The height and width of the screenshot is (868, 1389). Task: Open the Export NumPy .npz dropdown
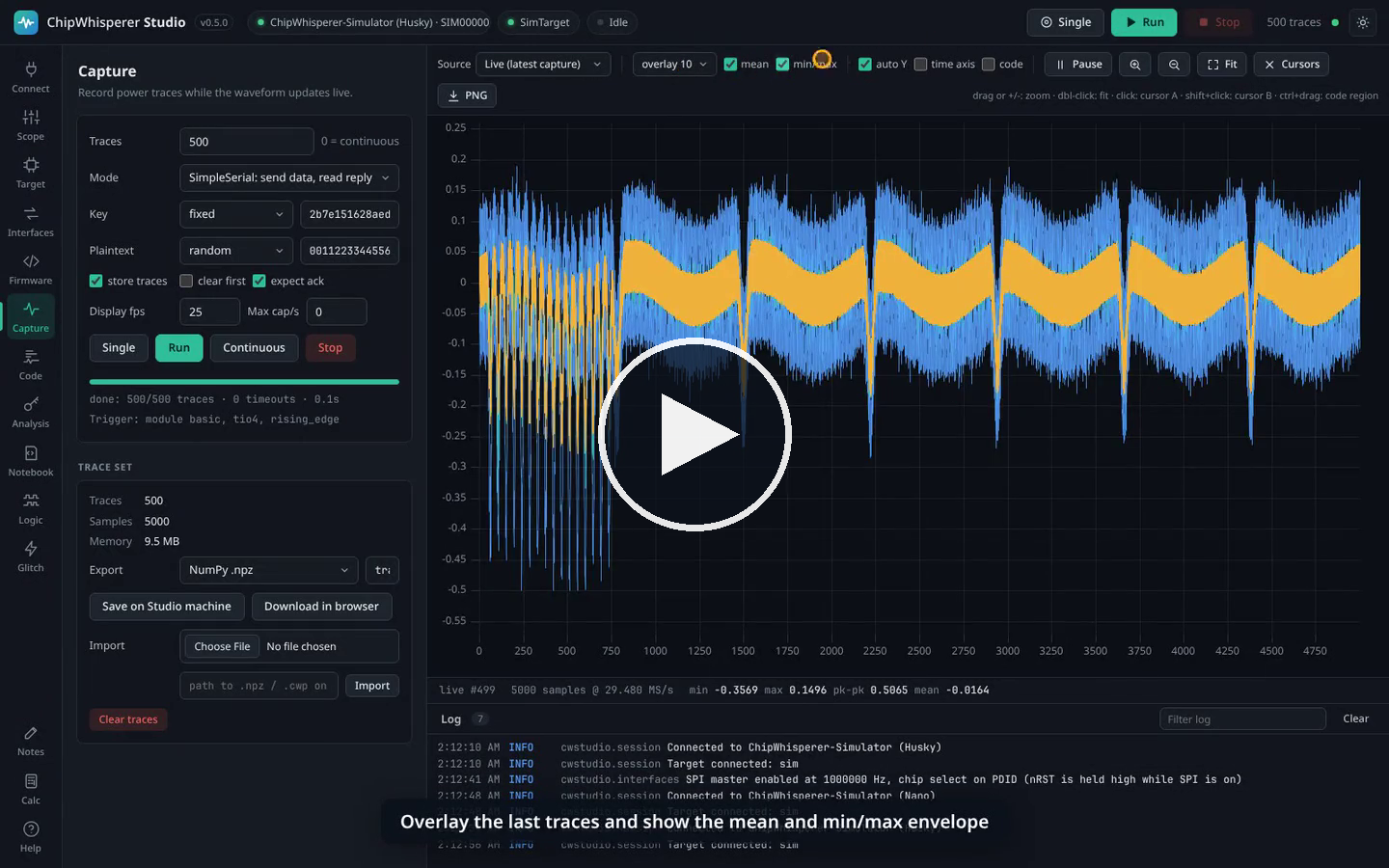click(x=269, y=570)
